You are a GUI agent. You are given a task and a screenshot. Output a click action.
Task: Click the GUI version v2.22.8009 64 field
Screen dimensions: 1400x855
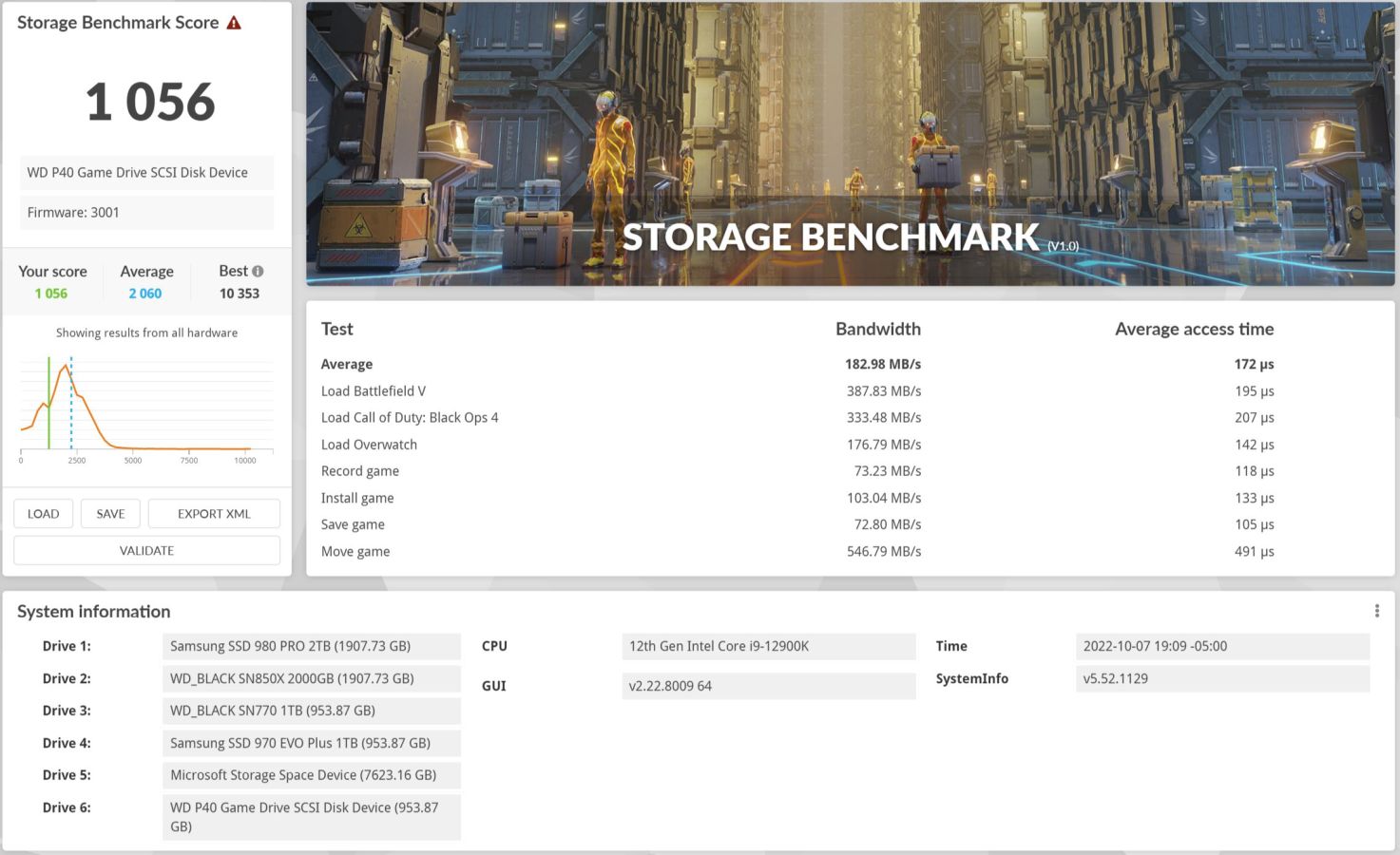[x=769, y=686]
